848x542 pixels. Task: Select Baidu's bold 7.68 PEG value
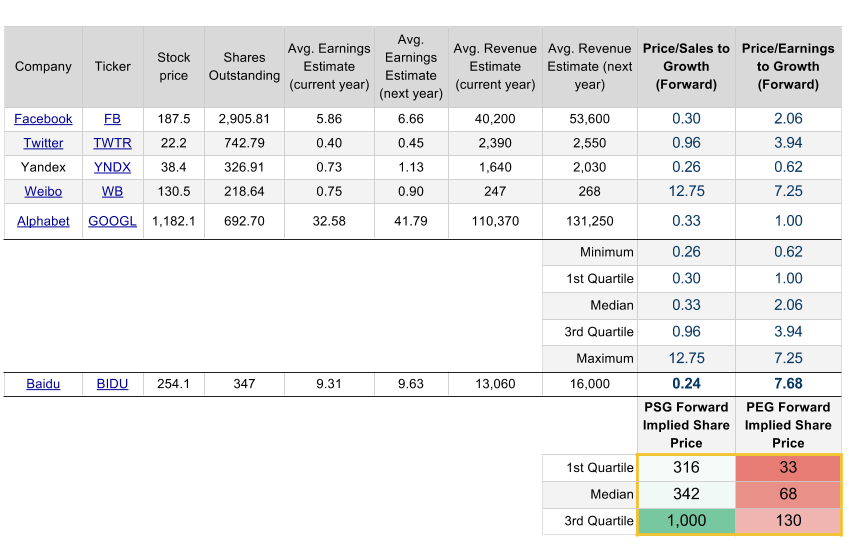point(788,384)
